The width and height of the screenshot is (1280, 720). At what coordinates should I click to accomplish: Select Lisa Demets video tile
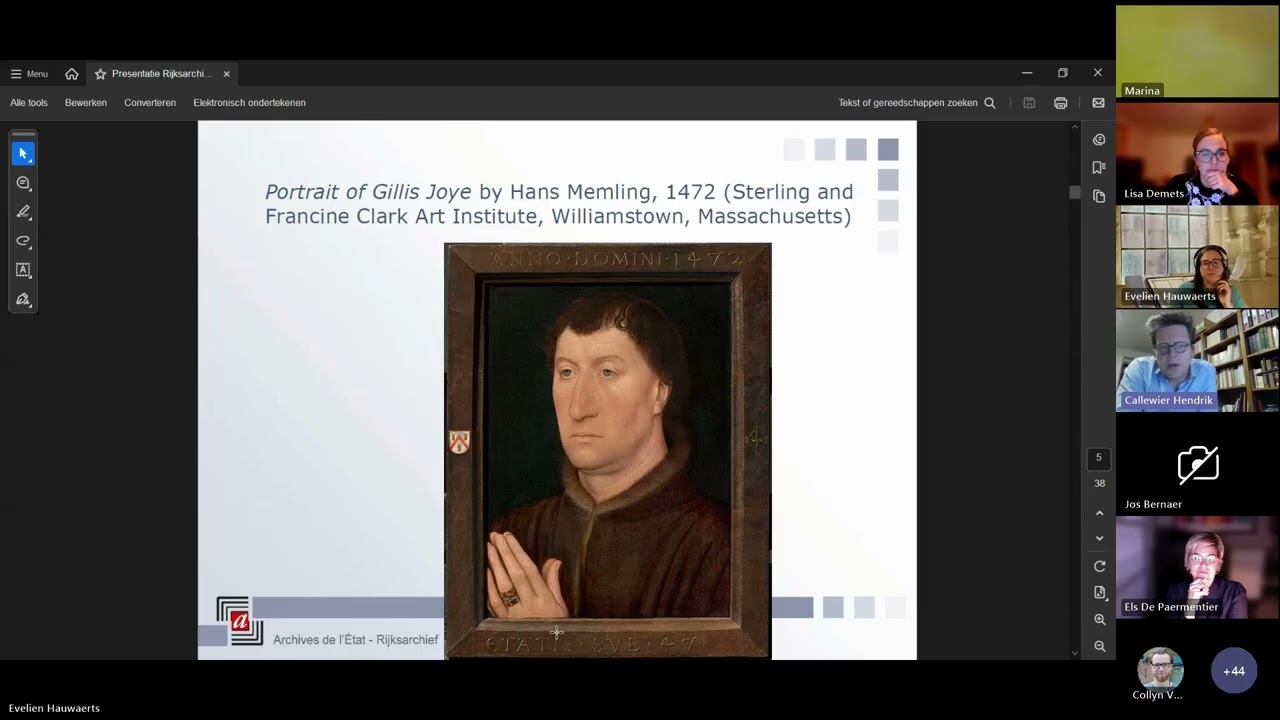point(1197,154)
